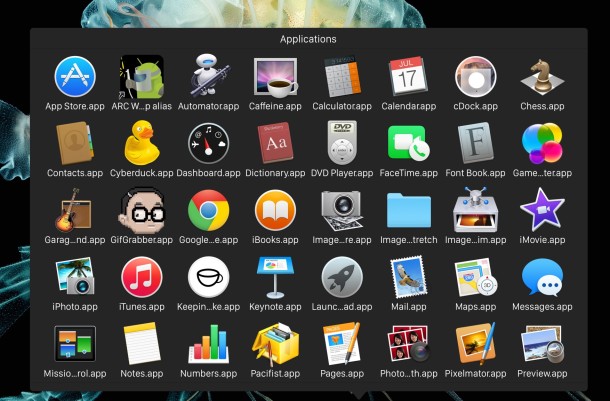Launch the Maps app icon
Image resolution: width=610 pixels, height=401 pixels.
click(x=475, y=277)
